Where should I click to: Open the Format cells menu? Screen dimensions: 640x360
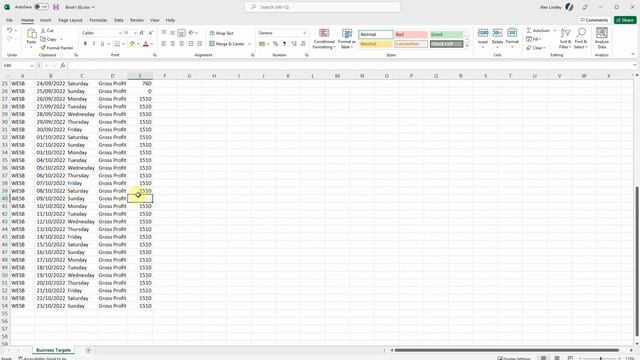(512, 38)
